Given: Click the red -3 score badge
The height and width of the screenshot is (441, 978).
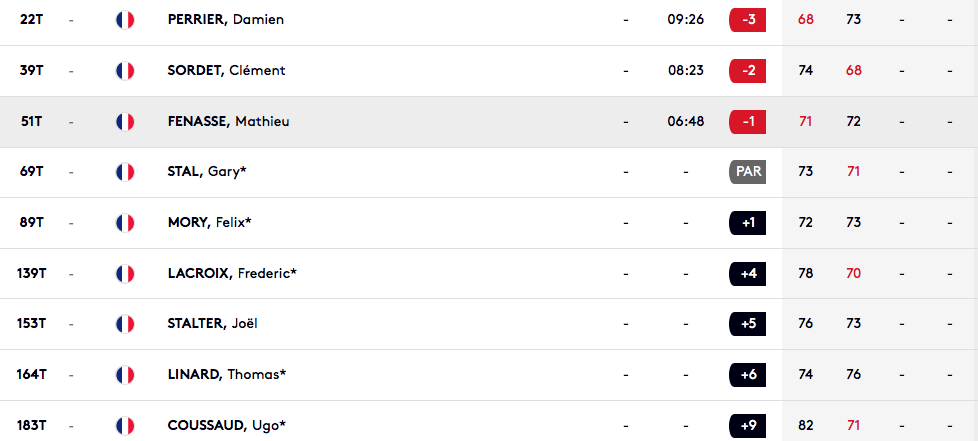Looking at the screenshot, I should [747, 20].
